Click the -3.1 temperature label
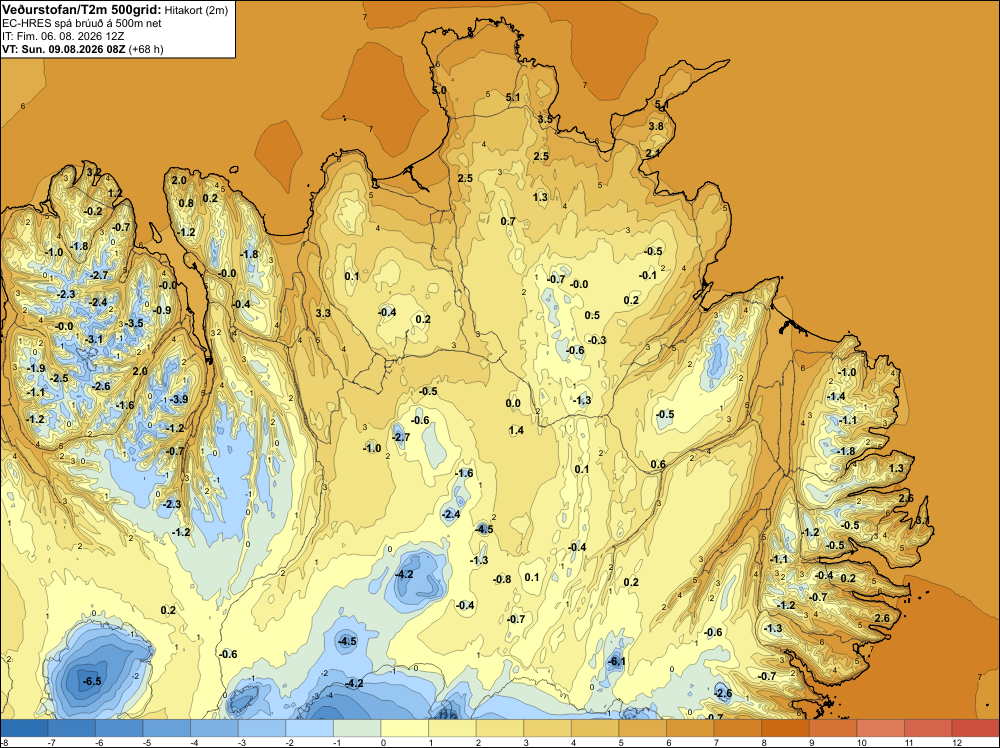The height and width of the screenshot is (748, 1000). click(94, 339)
